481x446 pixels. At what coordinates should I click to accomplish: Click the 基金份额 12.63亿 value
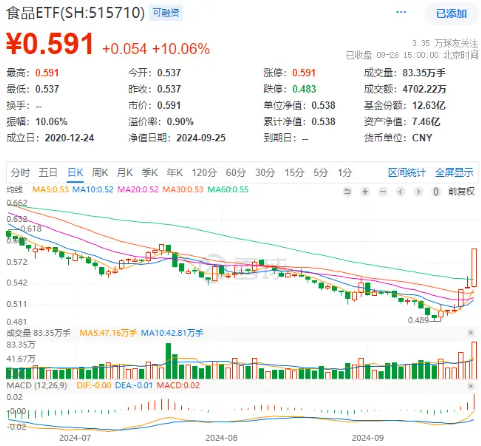tap(429, 105)
